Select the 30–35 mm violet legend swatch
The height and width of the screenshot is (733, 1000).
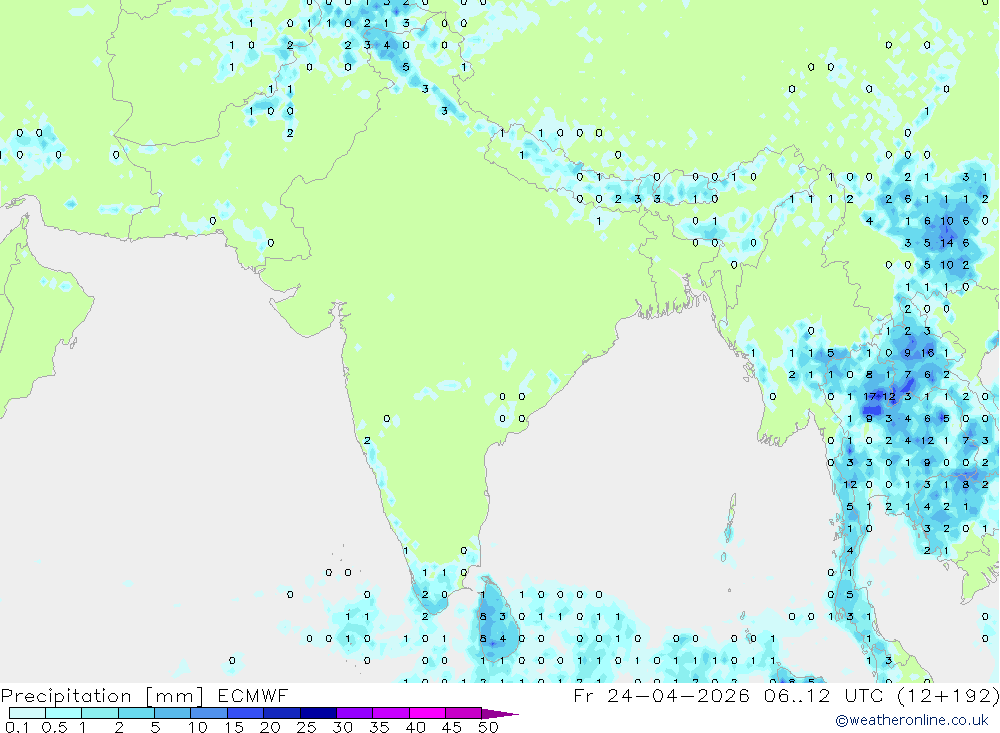pos(354,713)
